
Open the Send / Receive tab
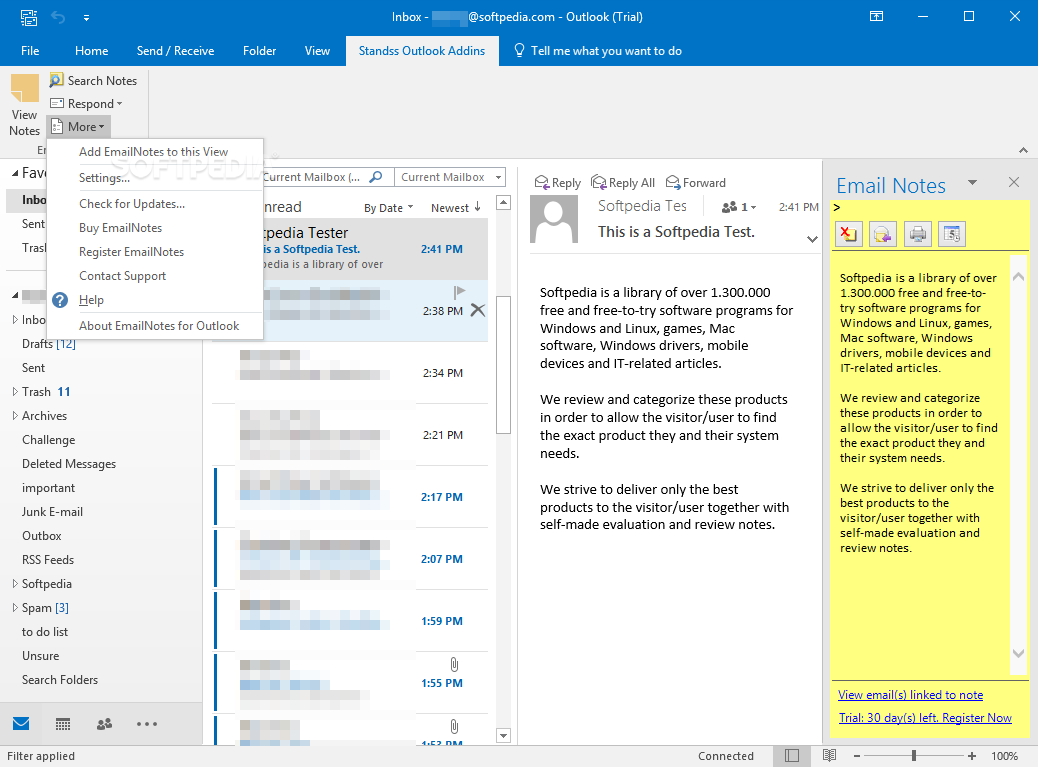pyautogui.click(x=175, y=51)
